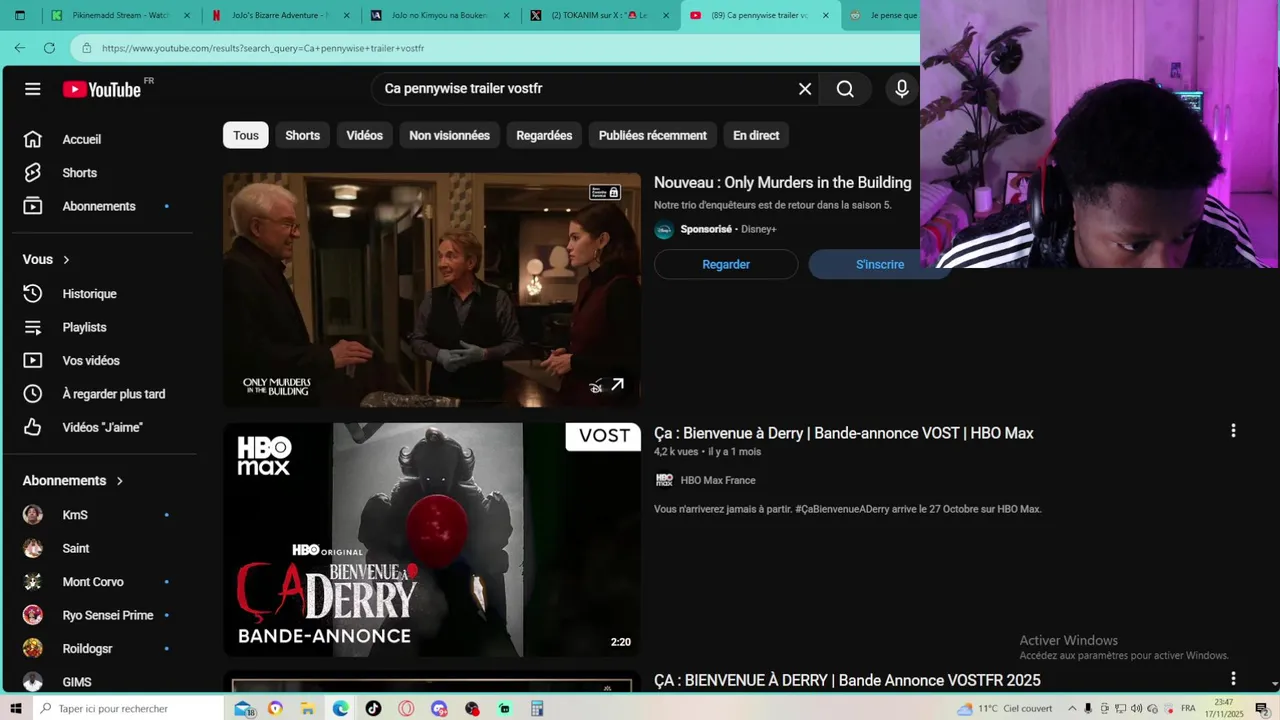Expand the Vous section chevron
Image resolution: width=1280 pixels, height=720 pixels.
[66, 260]
